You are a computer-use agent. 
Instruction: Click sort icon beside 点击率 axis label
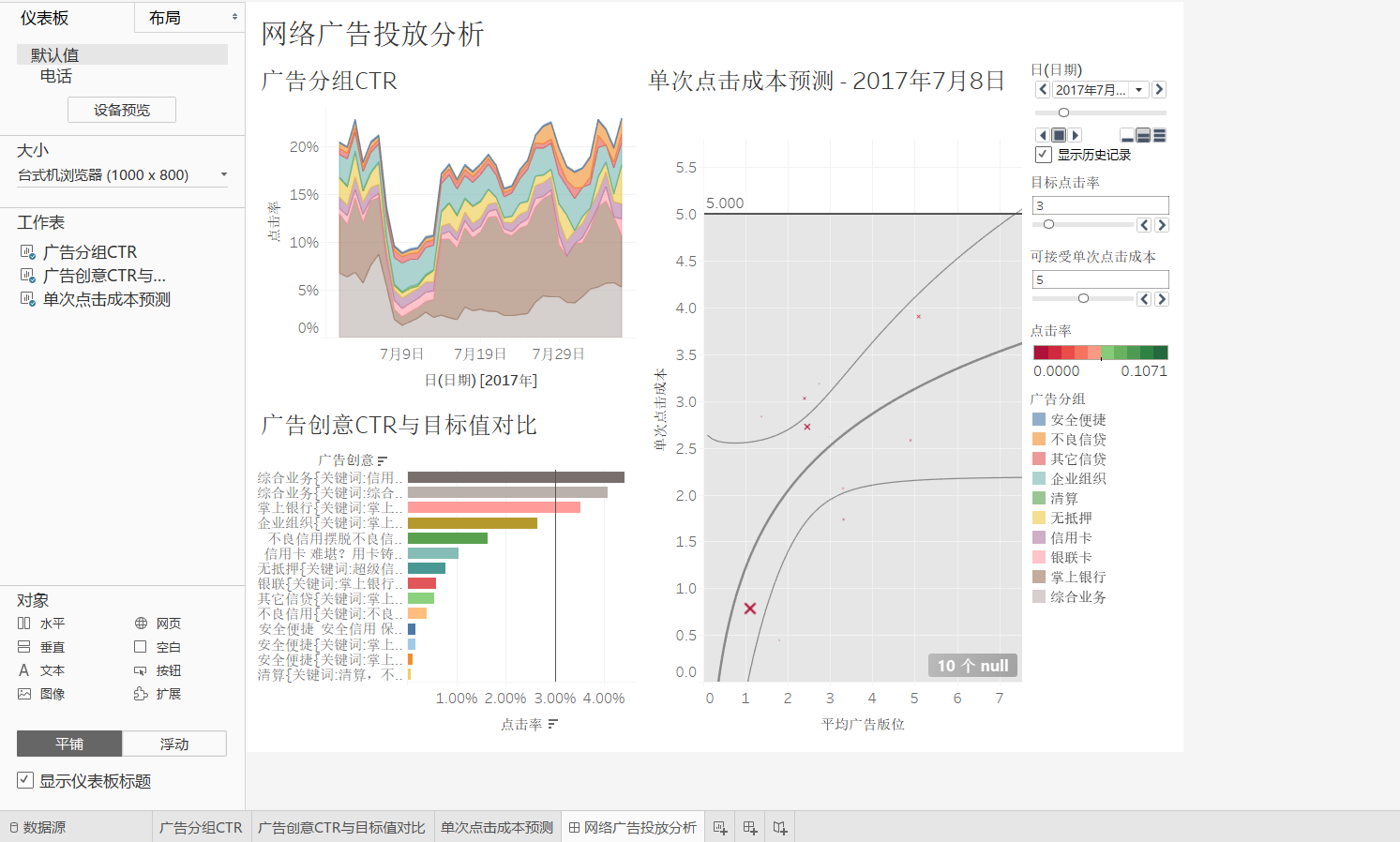click(x=552, y=724)
